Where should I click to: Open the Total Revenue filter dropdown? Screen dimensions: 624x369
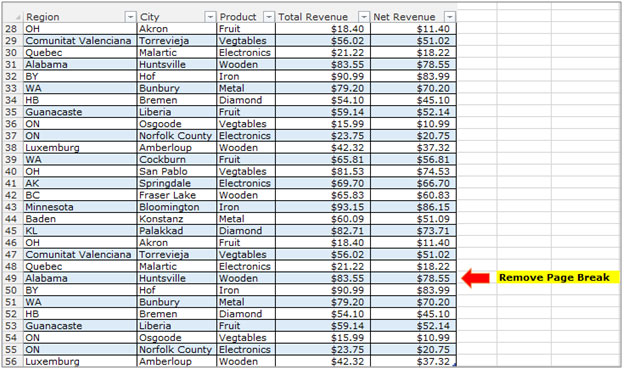coord(364,17)
